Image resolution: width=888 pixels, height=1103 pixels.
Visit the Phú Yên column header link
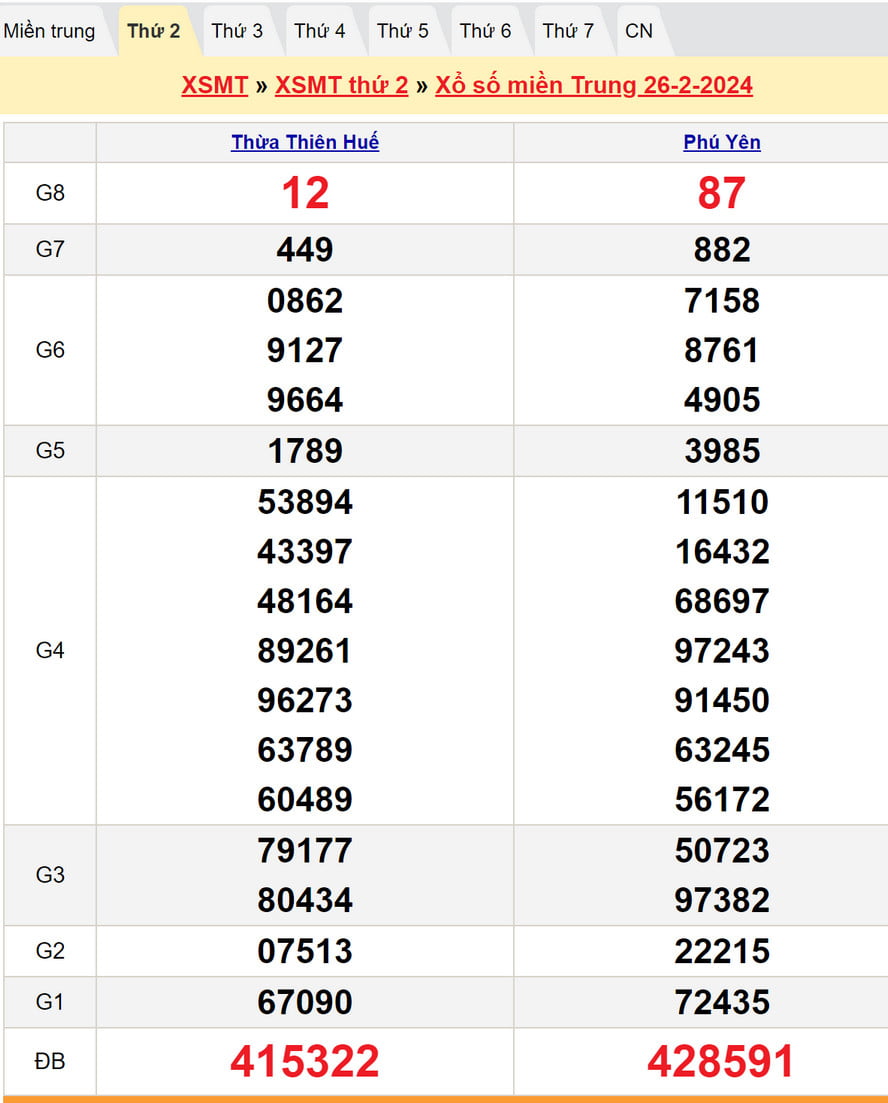[x=722, y=142]
